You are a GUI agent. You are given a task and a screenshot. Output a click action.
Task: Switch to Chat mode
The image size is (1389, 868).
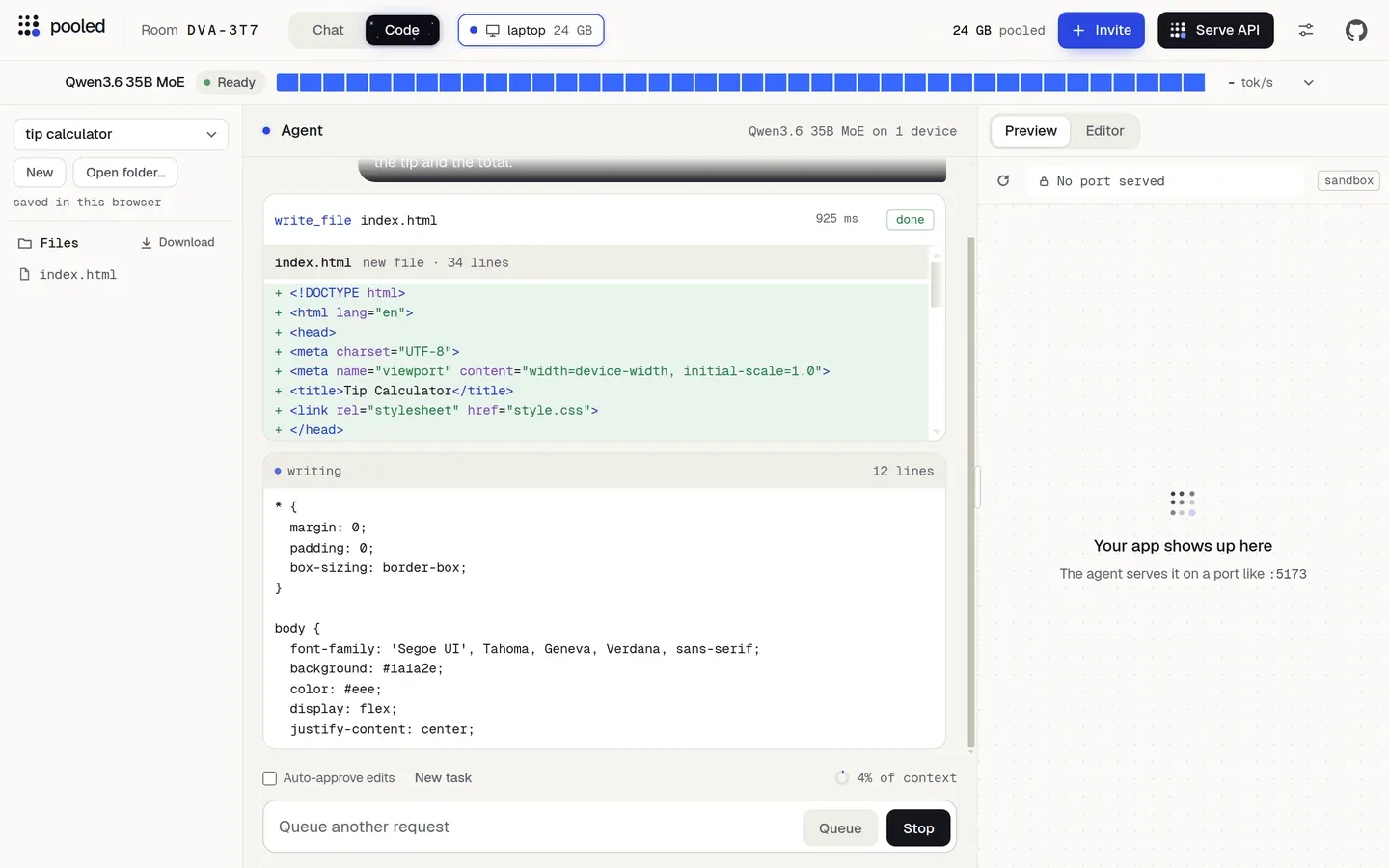click(x=328, y=30)
